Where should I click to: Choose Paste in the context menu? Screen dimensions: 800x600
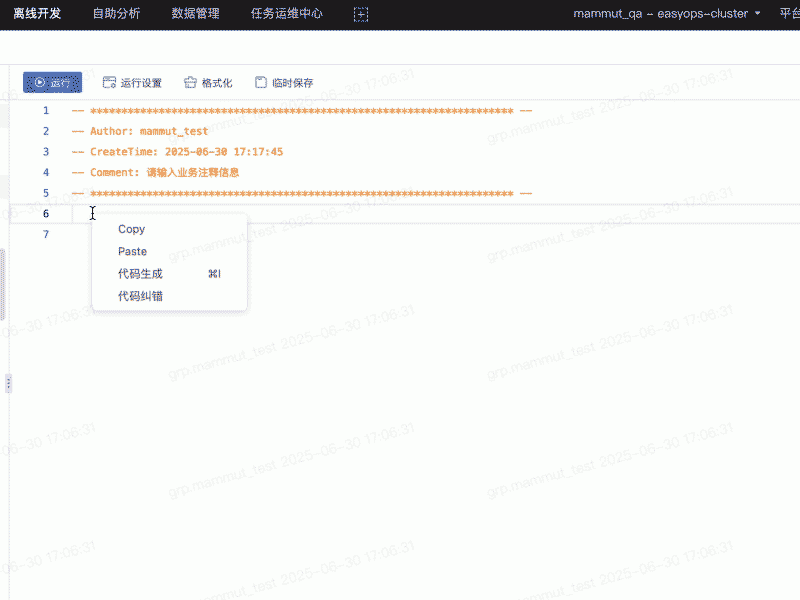coord(132,252)
